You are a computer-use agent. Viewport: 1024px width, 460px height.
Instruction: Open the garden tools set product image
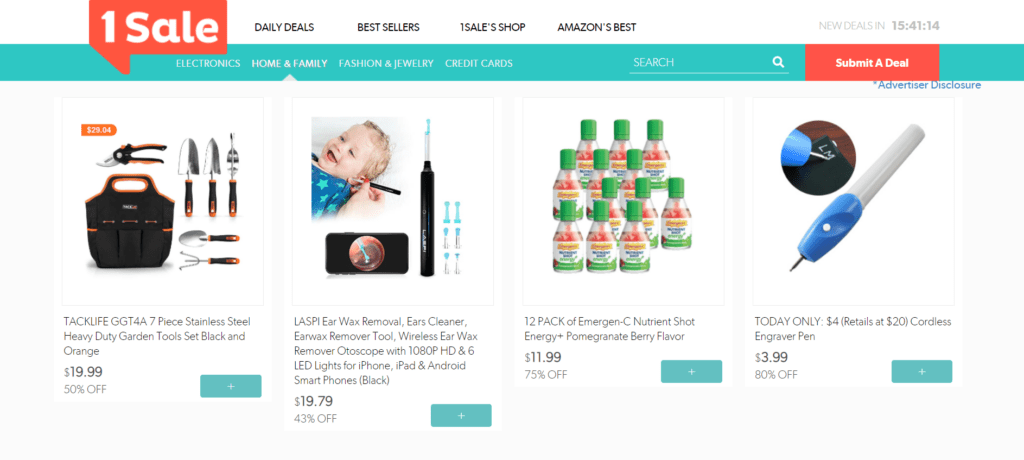pyautogui.click(x=163, y=201)
